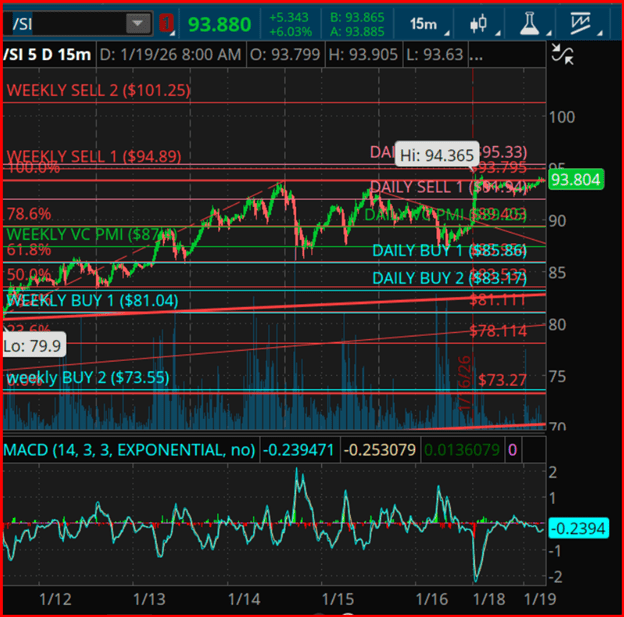This screenshot has height=617, width=624.
Task: Click the +5.343 net change box
Action: tap(290, 23)
